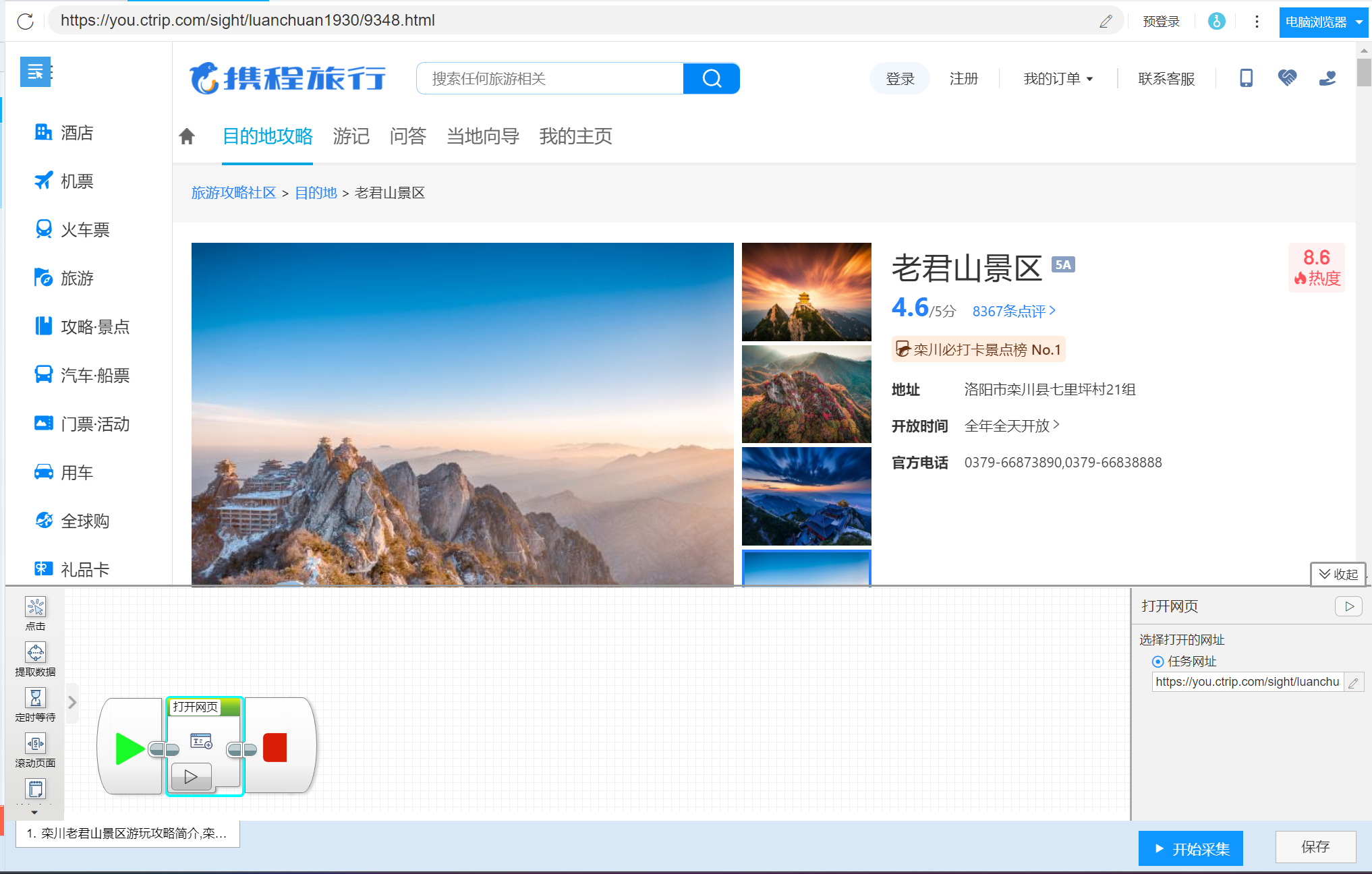
Task: Choose the 定时等待 timed wait tool
Action: (35, 699)
